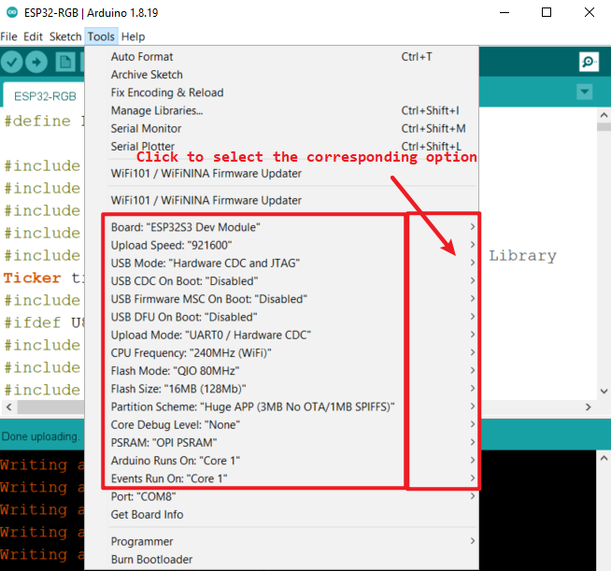611x571 pixels.
Task: Click Burn Bootloader entry
Action: coord(281,559)
